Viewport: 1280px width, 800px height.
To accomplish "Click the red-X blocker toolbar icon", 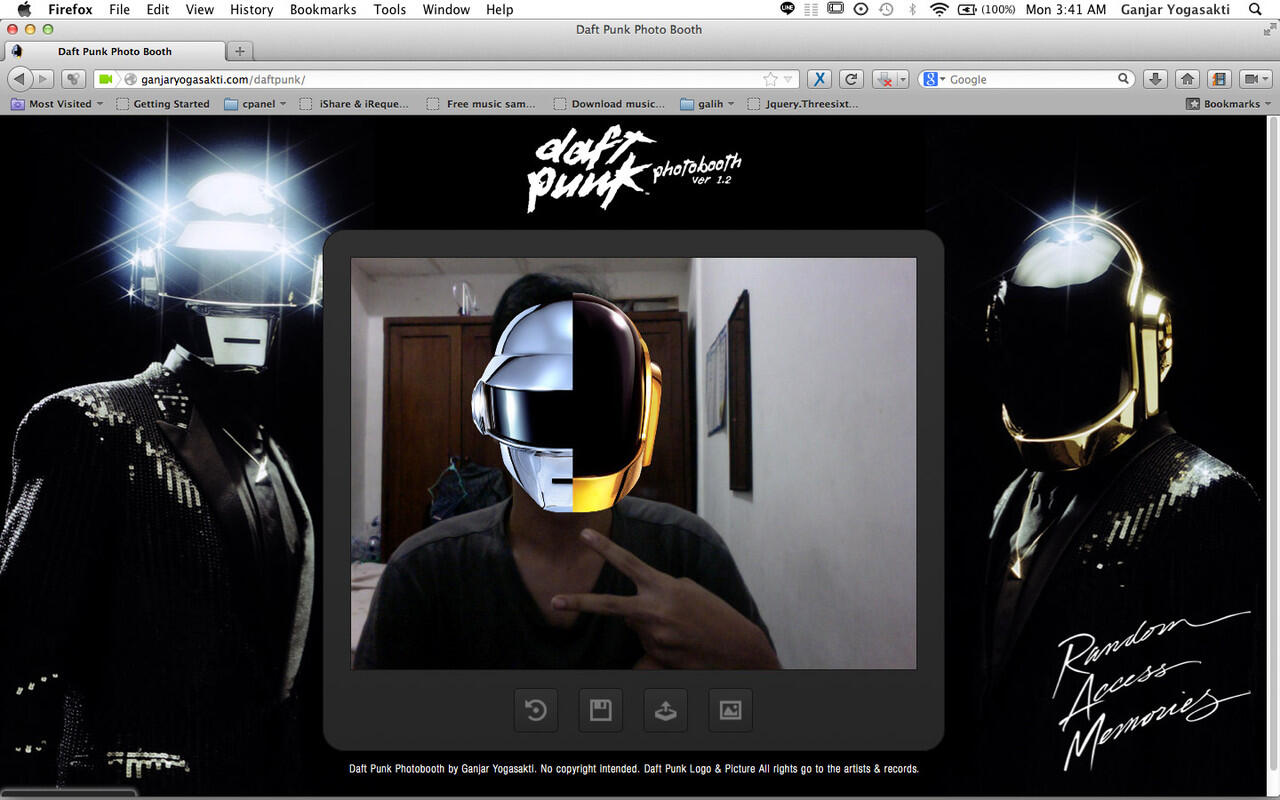I will 883,79.
